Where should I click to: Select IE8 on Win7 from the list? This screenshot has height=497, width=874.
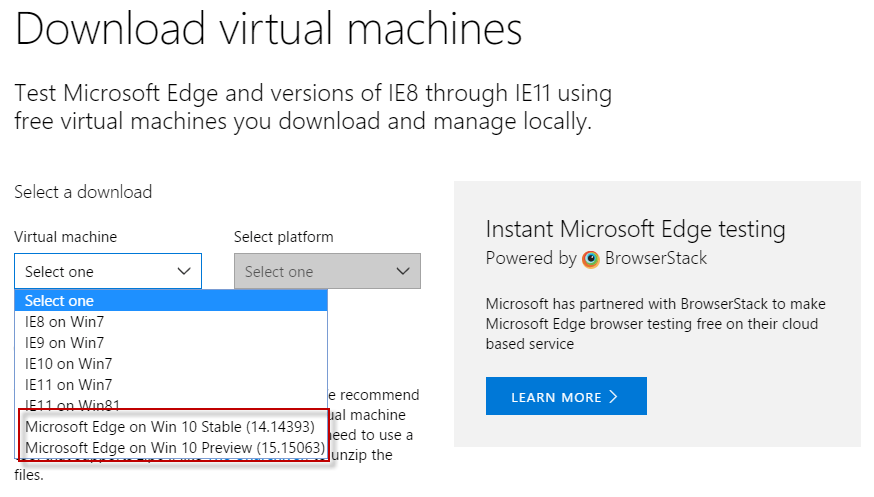tap(64, 322)
